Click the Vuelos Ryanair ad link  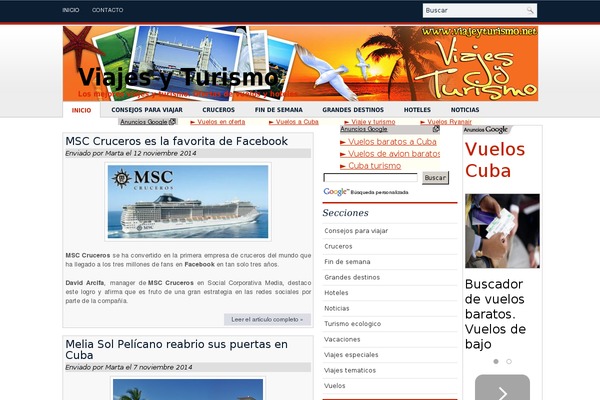click(446, 122)
